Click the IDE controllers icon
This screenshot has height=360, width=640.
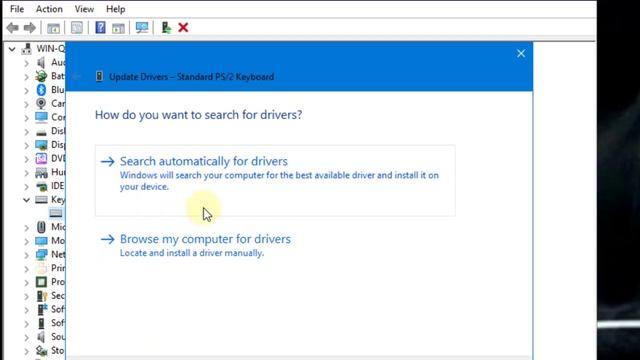[x=41, y=186]
